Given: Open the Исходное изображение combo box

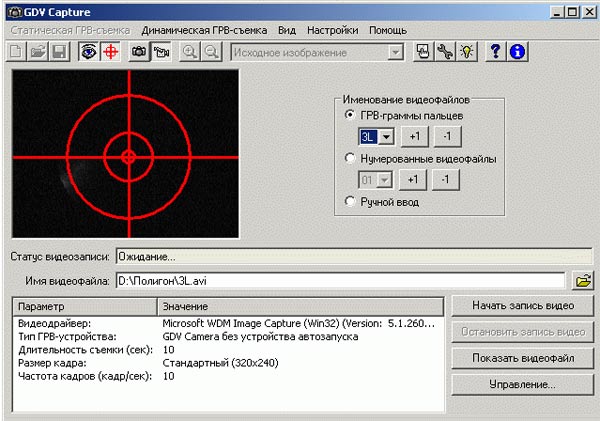Looking at the screenshot, I should pos(317,52).
